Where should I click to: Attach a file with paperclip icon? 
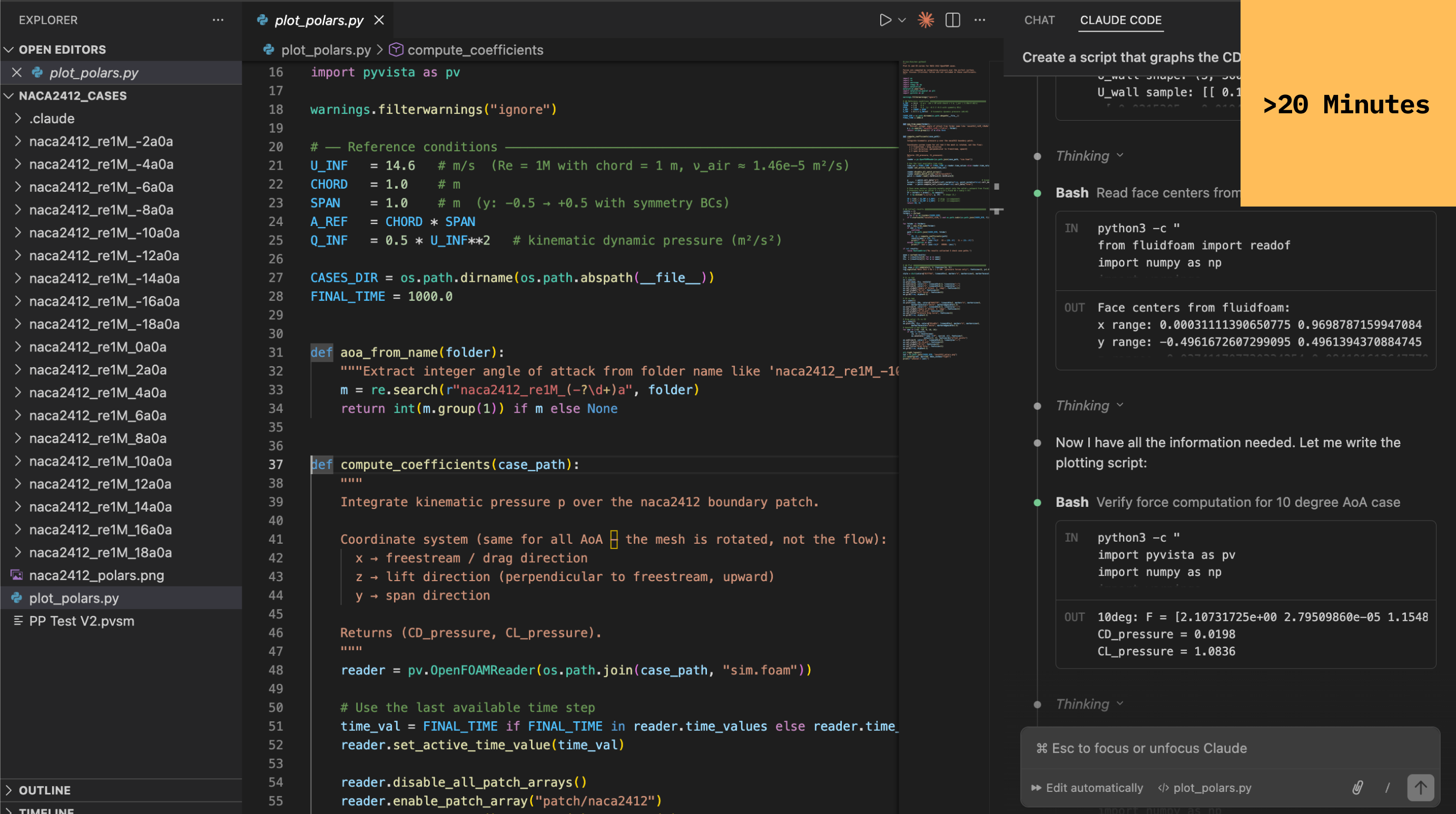pyautogui.click(x=1357, y=788)
